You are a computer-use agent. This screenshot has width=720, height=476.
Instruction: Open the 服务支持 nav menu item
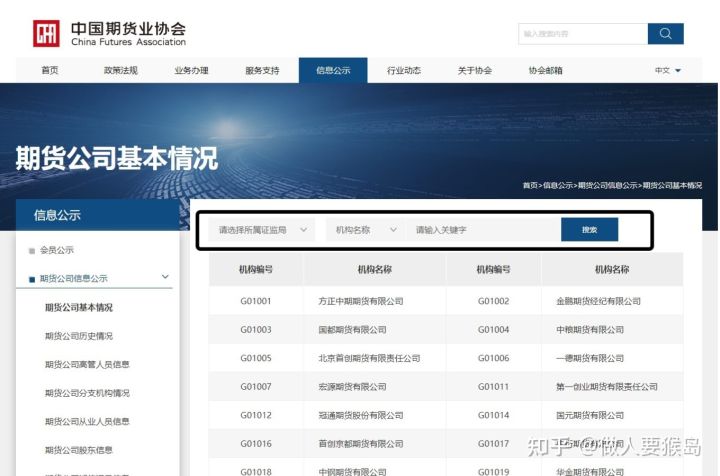[262, 70]
